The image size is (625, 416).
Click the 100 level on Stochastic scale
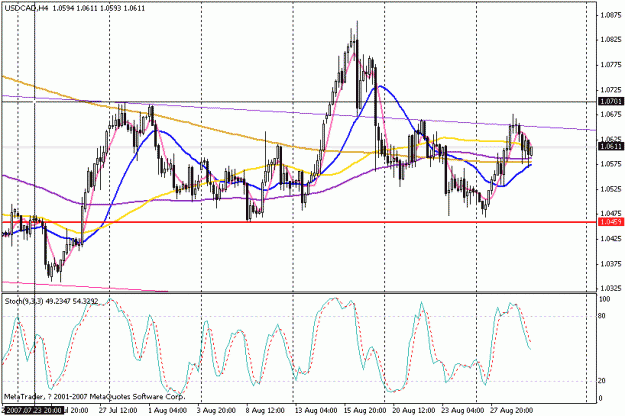click(x=605, y=299)
